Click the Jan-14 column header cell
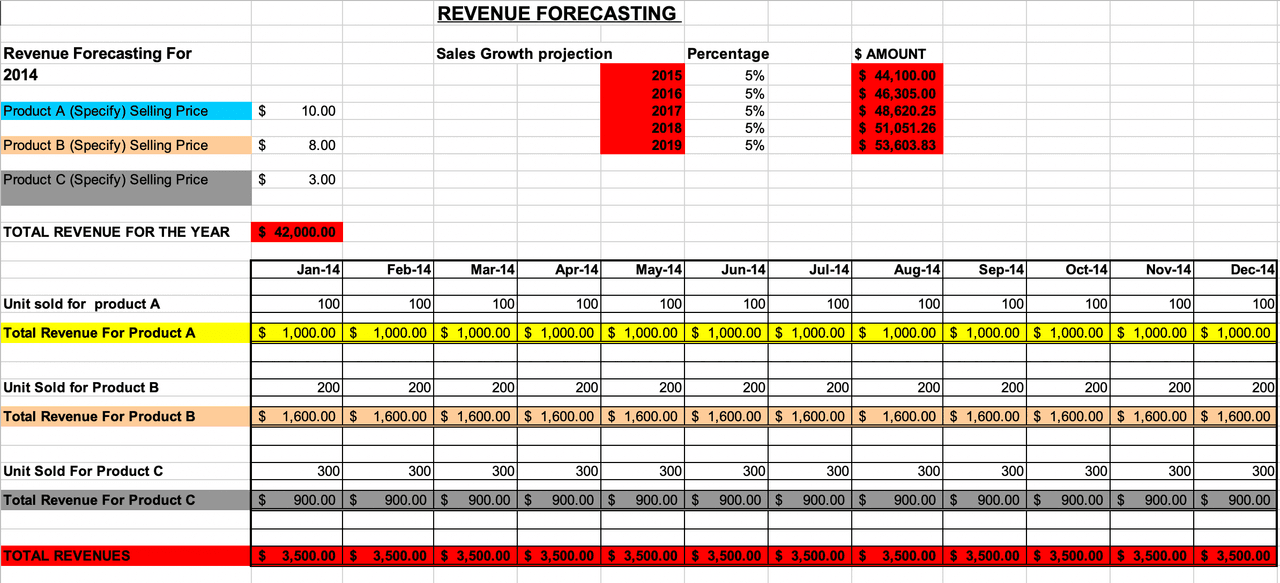1280x583 pixels. tap(297, 269)
